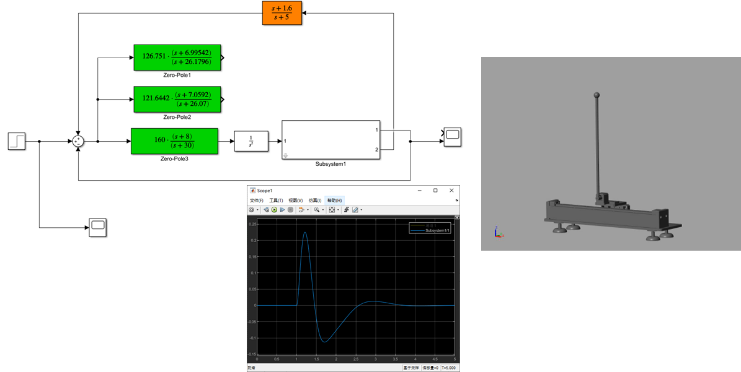Image resolution: width=741 pixels, height=372 pixels.
Task: Select the orange s+1.6 over s+5 block
Action: click(282, 13)
